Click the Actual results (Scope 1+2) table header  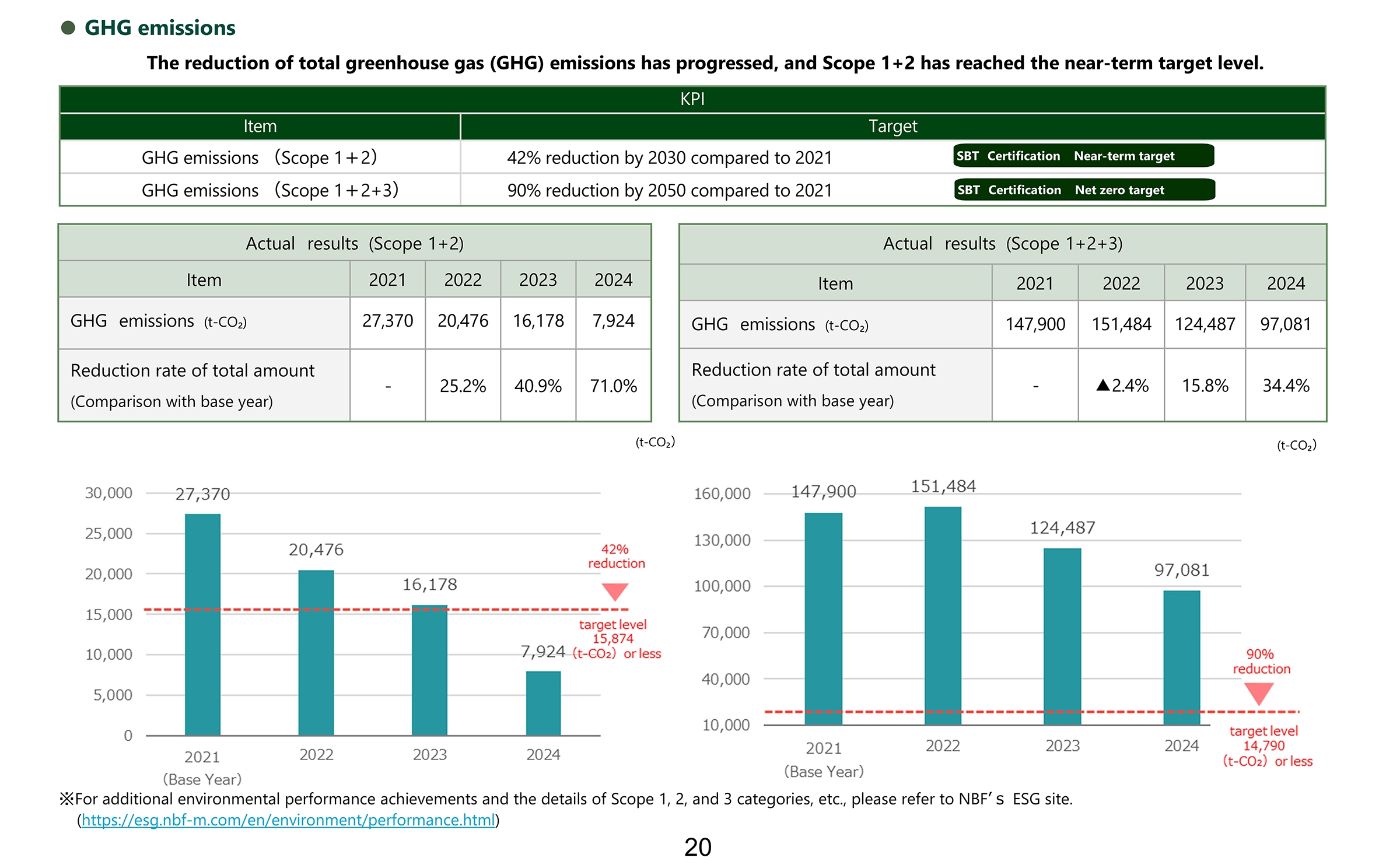coord(355,243)
